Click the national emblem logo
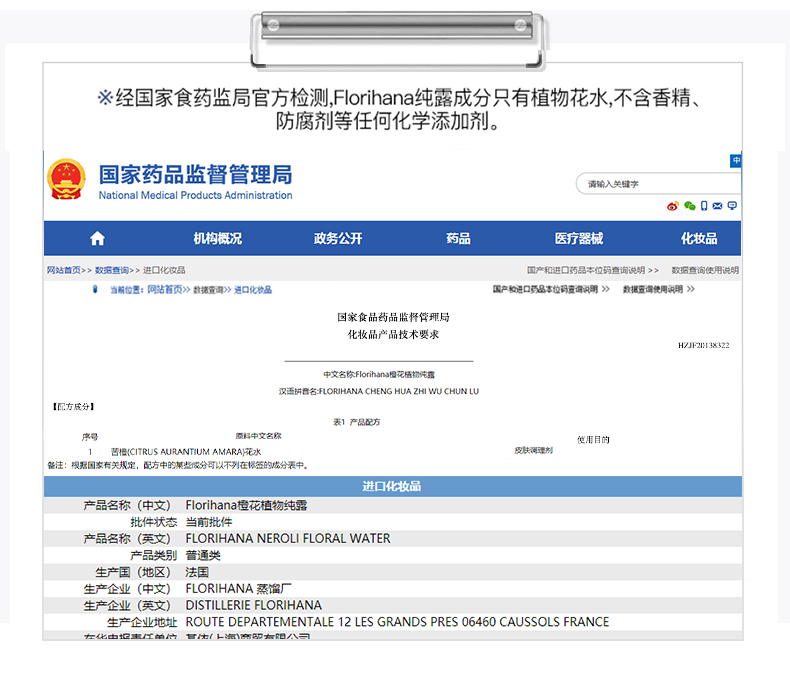The height and width of the screenshot is (682, 790). (x=66, y=179)
